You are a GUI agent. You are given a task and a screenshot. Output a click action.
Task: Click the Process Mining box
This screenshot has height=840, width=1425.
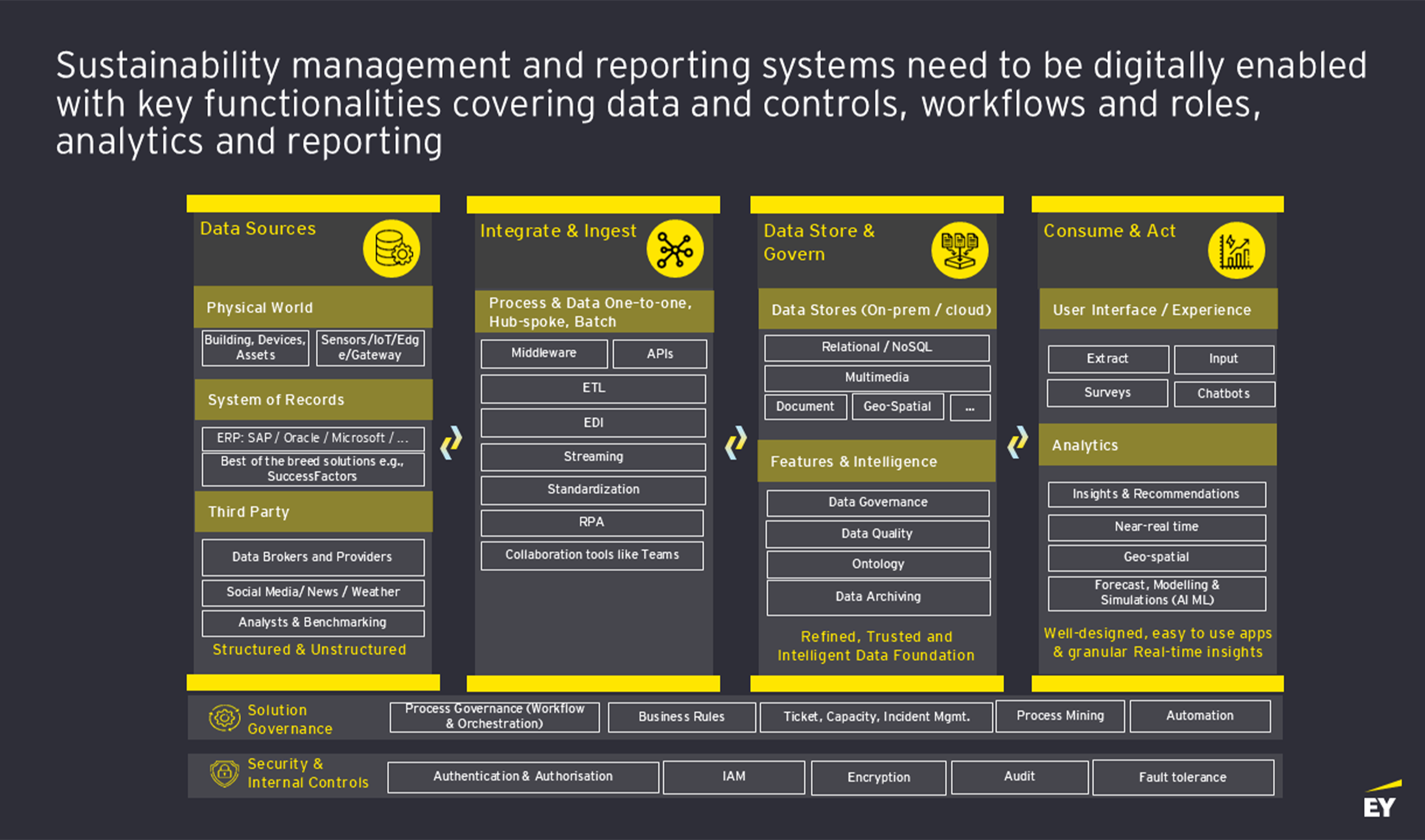point(1060,715)
